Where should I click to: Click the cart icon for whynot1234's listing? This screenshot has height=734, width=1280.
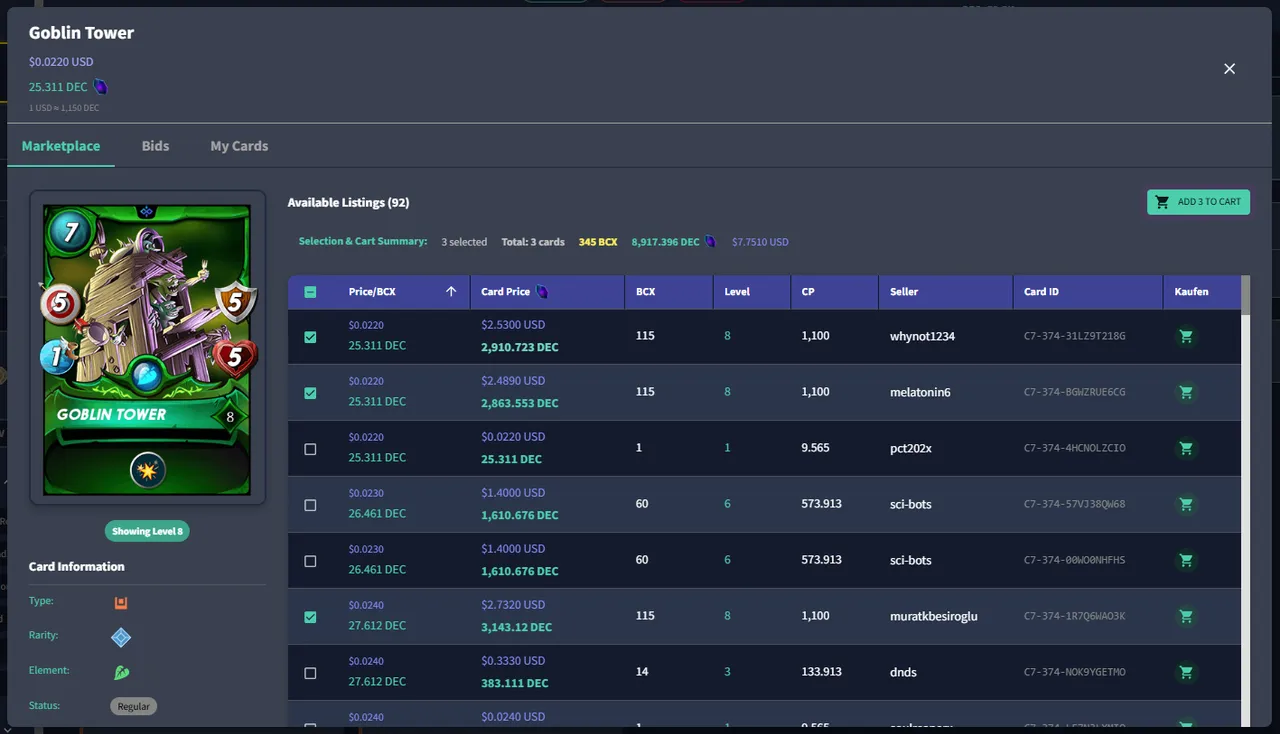point(1186,337)
